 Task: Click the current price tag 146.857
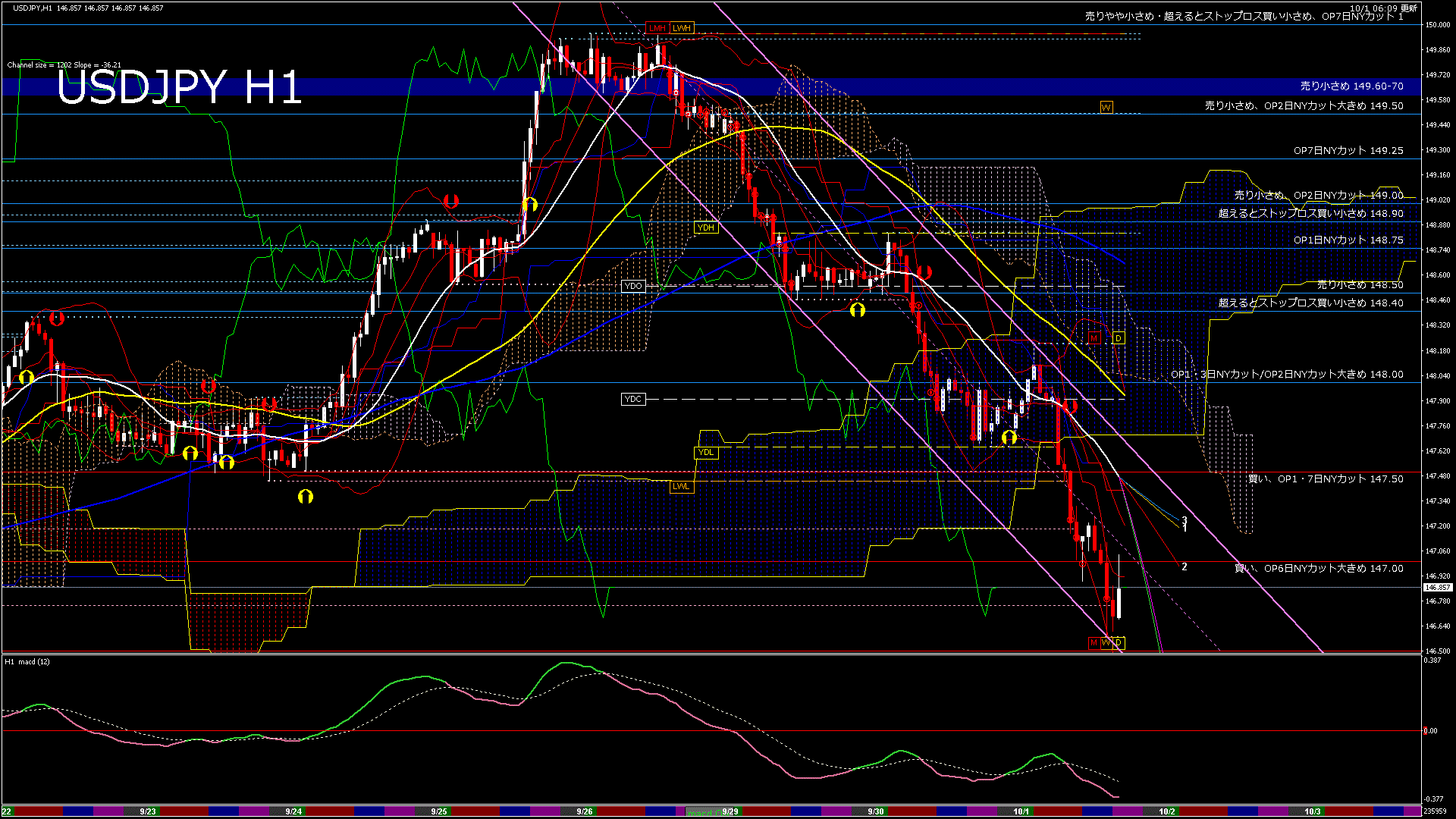[1437, 587]
